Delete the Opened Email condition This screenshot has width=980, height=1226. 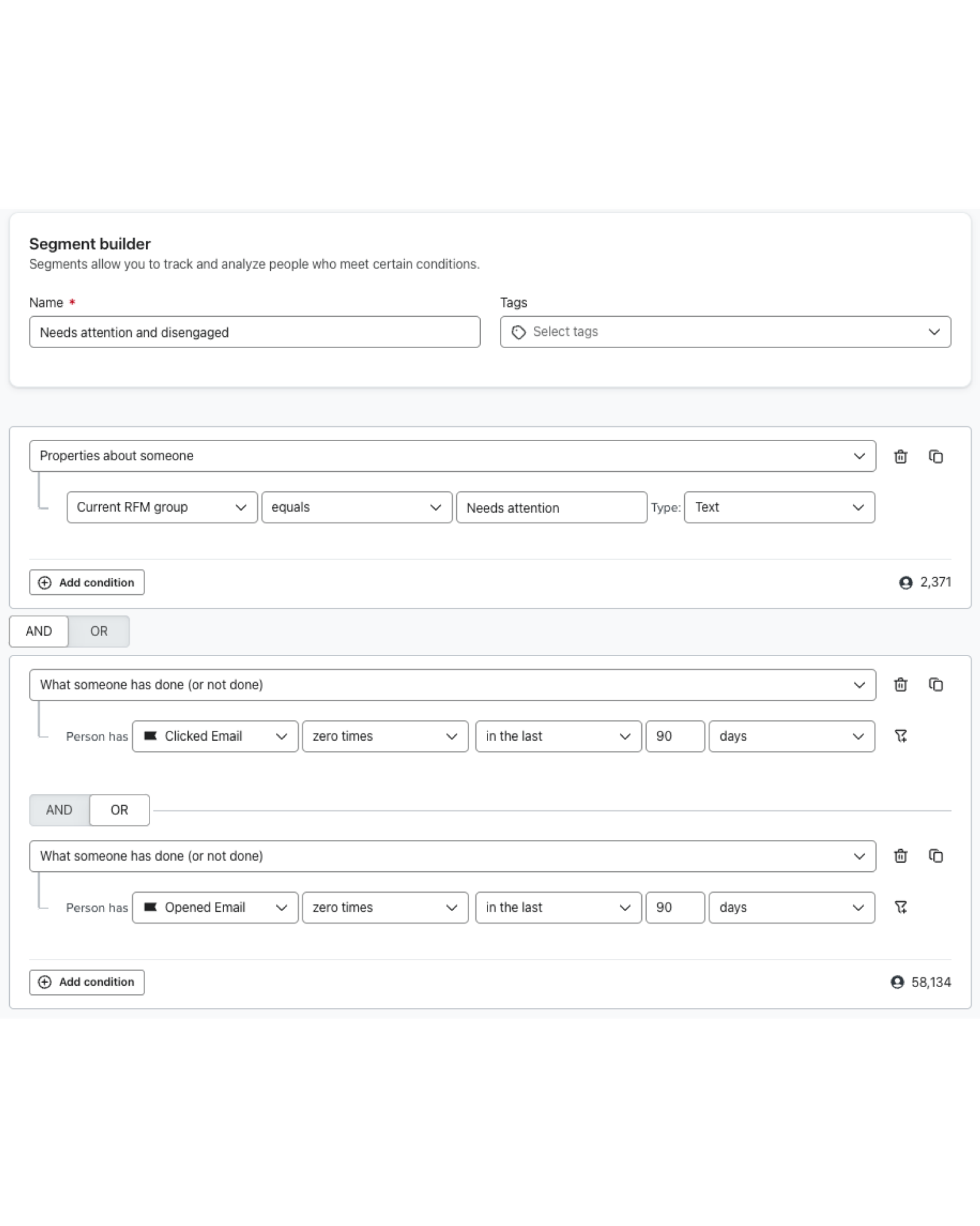(900, 856)
